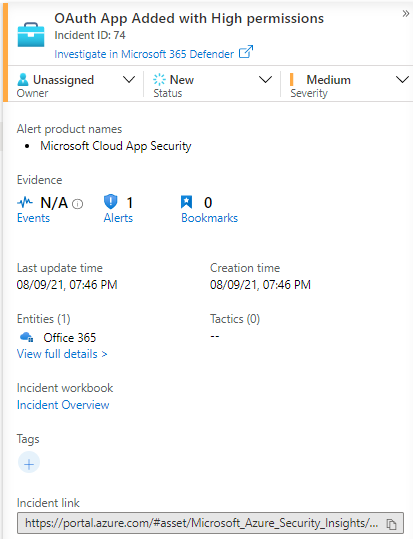Click View full details link
The image size is (413, 539).
(x=62, y=354)
